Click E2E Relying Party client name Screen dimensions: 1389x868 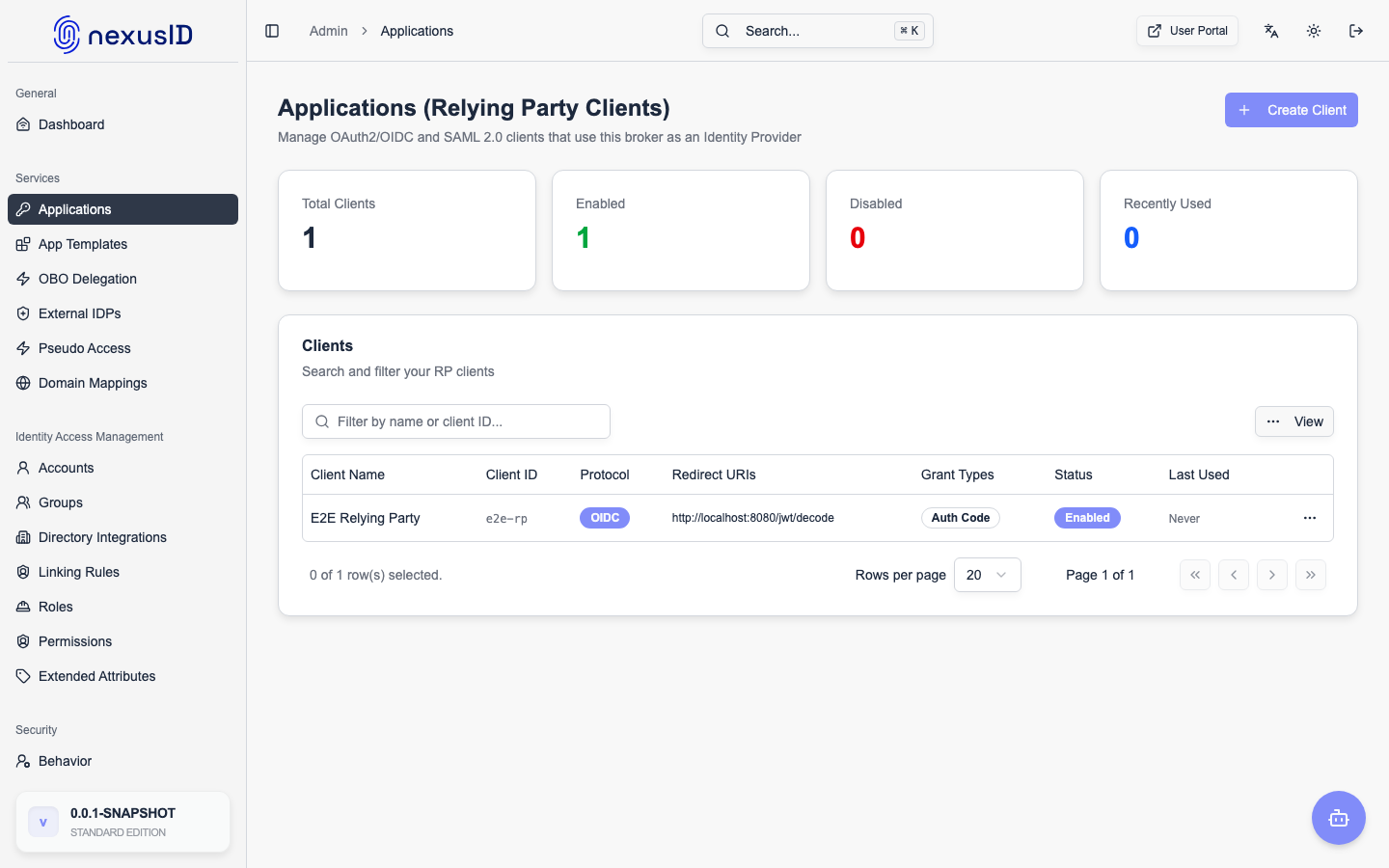click(x=366, y=518)
